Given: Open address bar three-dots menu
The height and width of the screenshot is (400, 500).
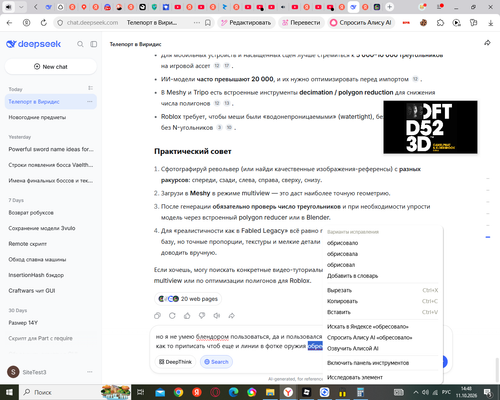Looking at the screenshot, I should (x=197, y=23).
